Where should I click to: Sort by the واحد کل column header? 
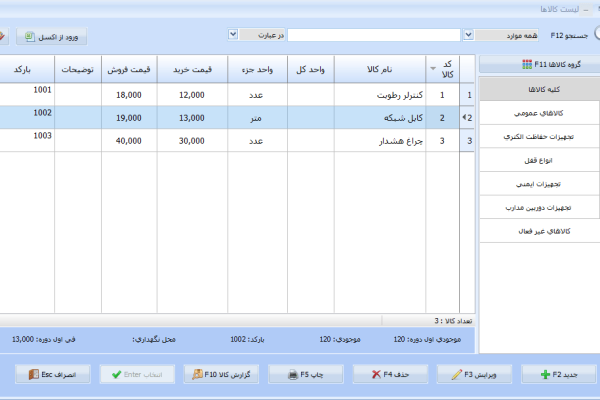(x=311, y=69)
